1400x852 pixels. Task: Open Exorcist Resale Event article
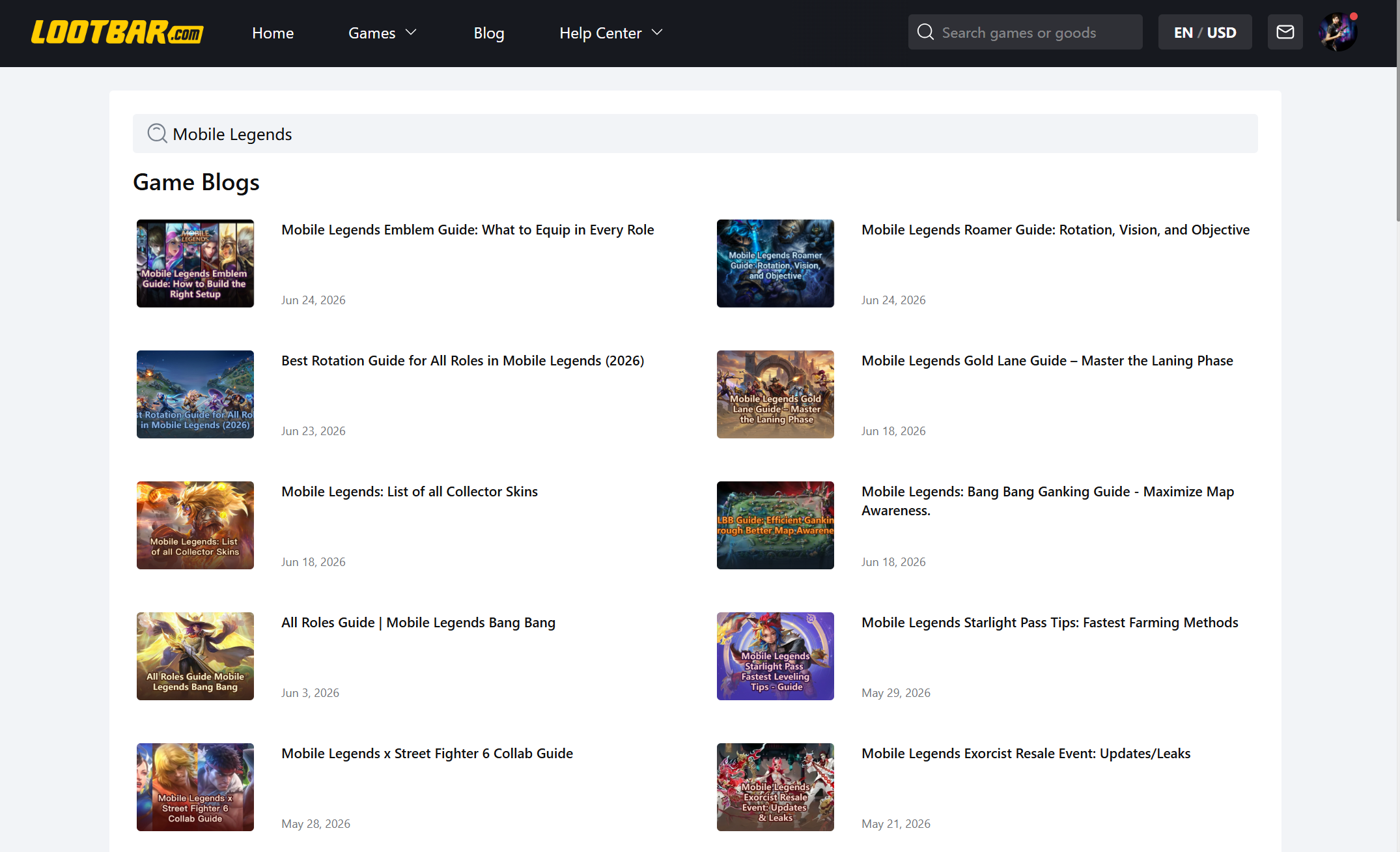coord(1026,754)
